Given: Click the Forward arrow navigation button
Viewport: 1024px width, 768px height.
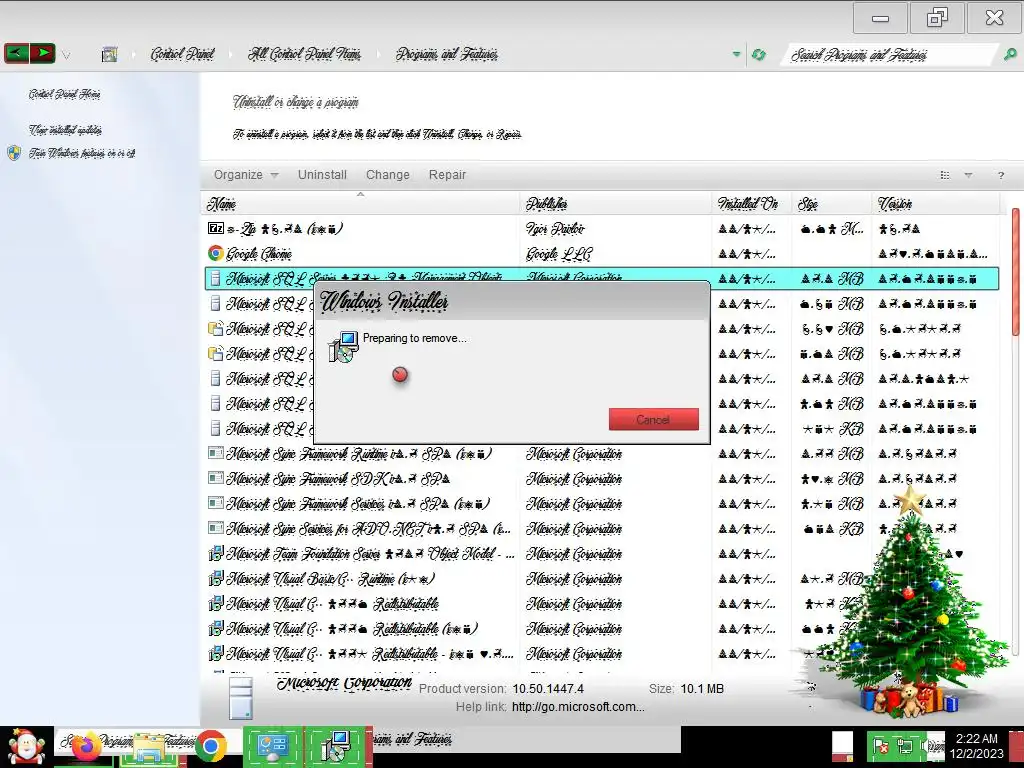Looking at the screenshot, I should point(42,53).
